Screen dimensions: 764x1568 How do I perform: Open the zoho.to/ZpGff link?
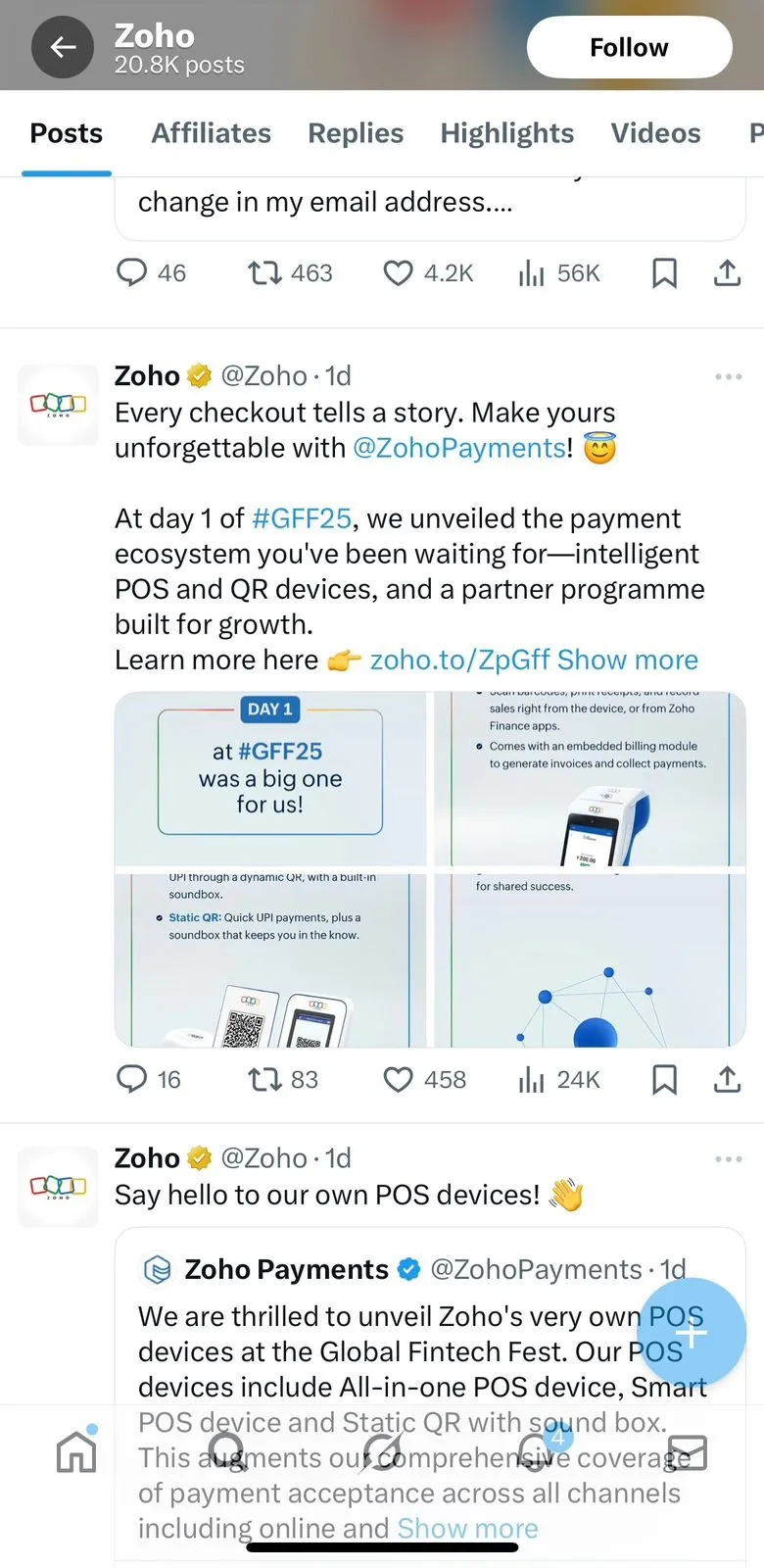point(459,660)
